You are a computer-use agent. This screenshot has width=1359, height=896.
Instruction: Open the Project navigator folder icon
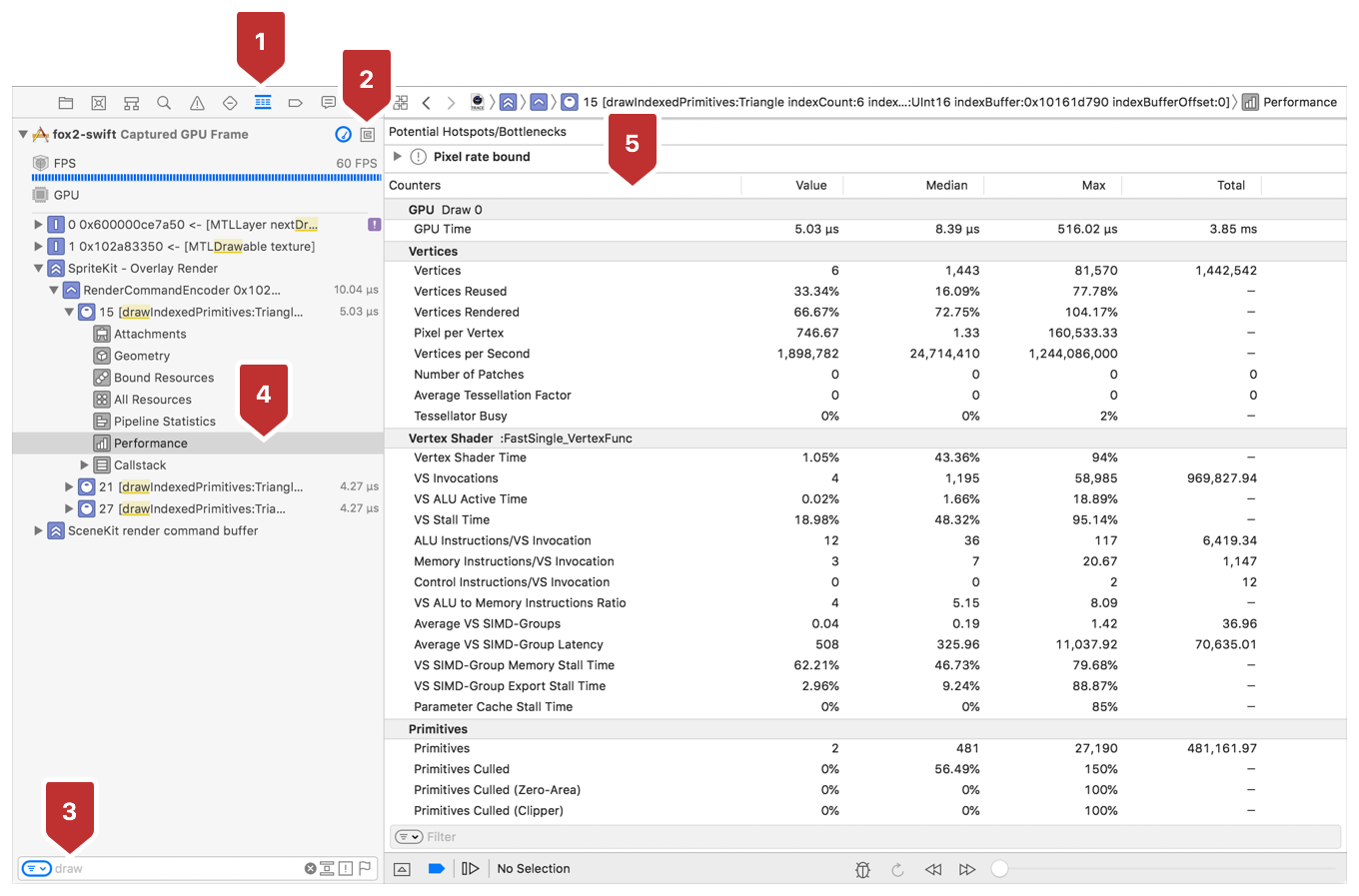66,103
